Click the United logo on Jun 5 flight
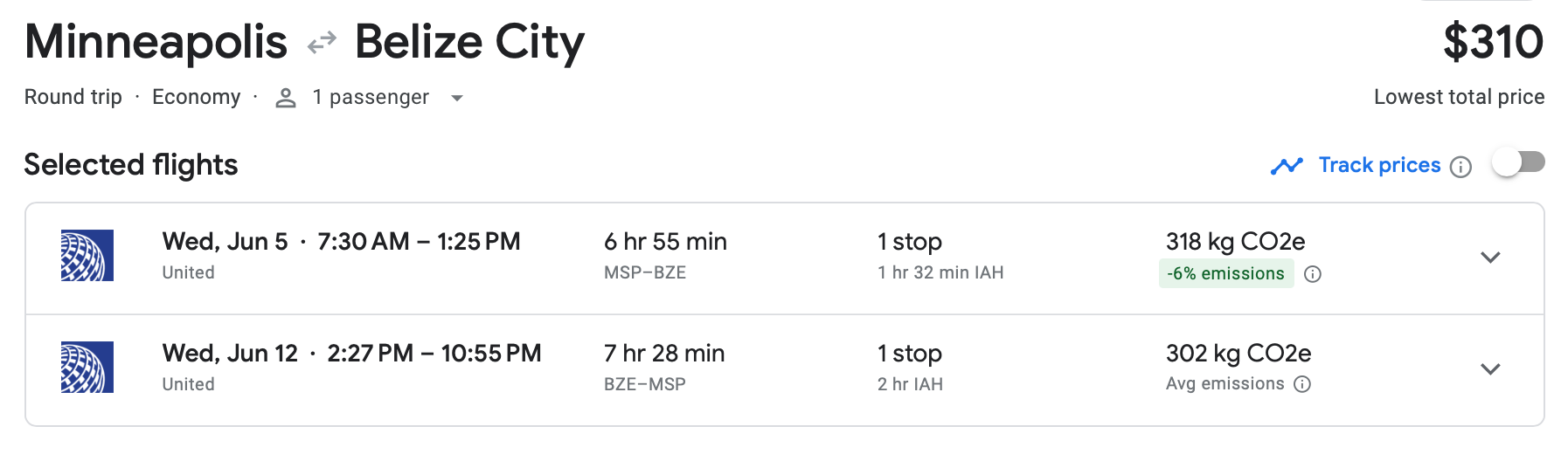The height and width of the screenshot is (461, 1568). point(87,255)
